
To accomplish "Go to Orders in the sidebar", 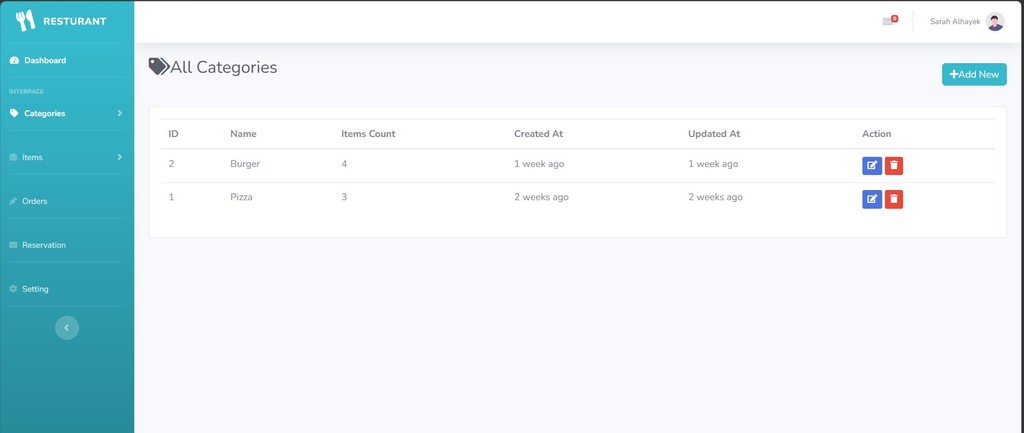I will pyautogui.click(x=34, y=201).
